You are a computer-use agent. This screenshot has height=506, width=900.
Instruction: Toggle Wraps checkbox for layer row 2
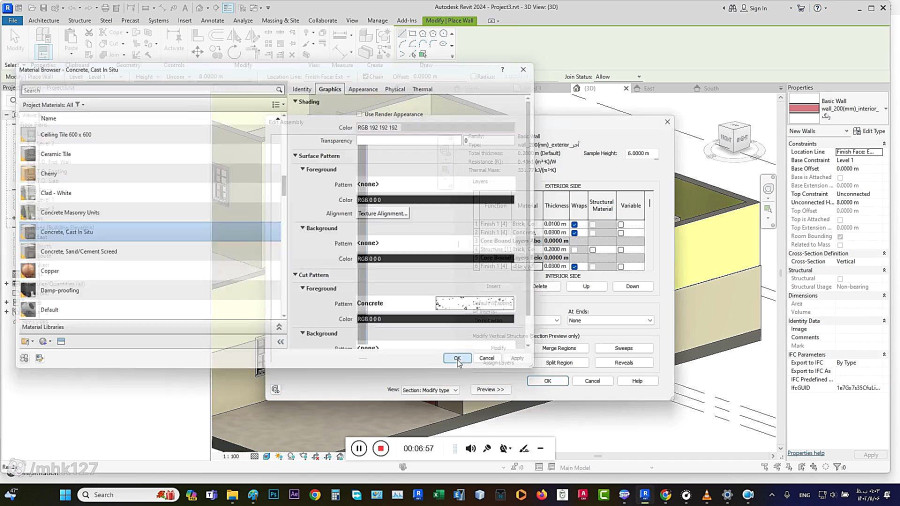point(575,232)
